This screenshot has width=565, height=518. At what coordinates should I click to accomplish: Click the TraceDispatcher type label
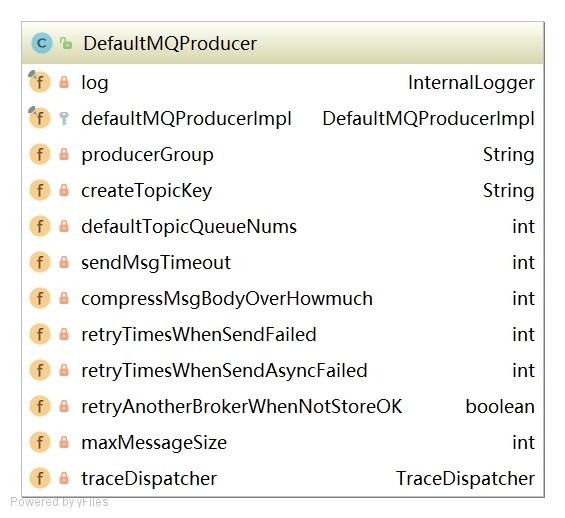coord(465,479)
